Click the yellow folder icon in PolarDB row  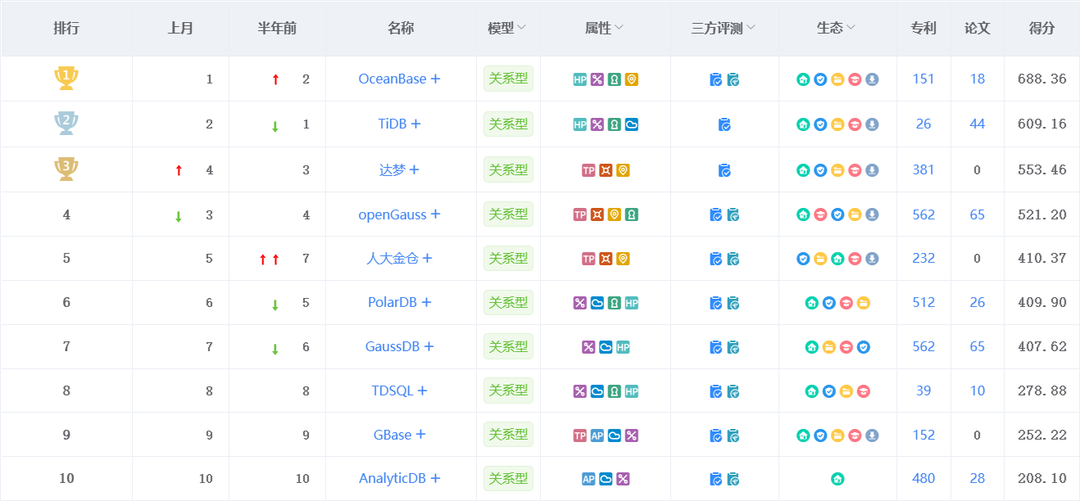point(864,303)
